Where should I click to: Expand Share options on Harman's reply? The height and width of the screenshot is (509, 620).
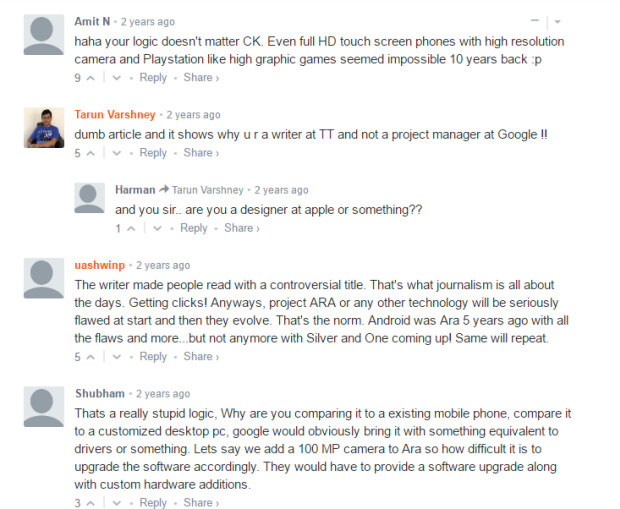[241, 228]
